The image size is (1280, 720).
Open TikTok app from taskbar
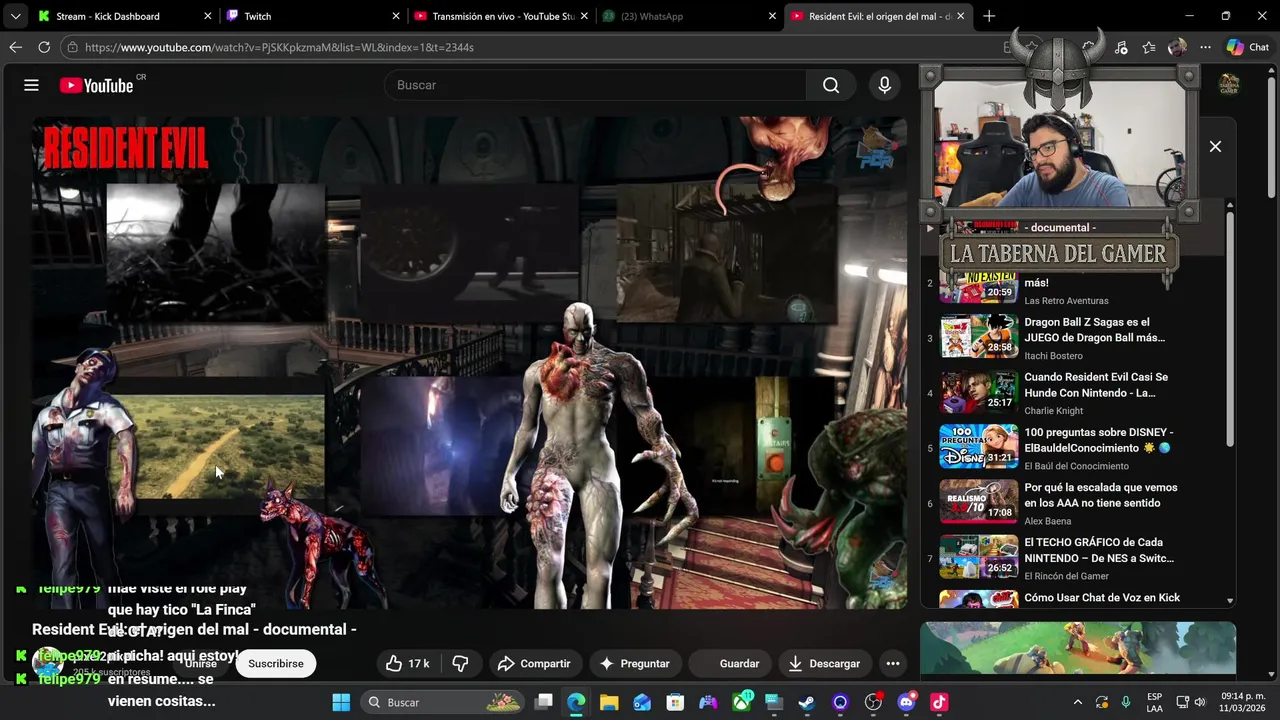(x=939, y=702)
